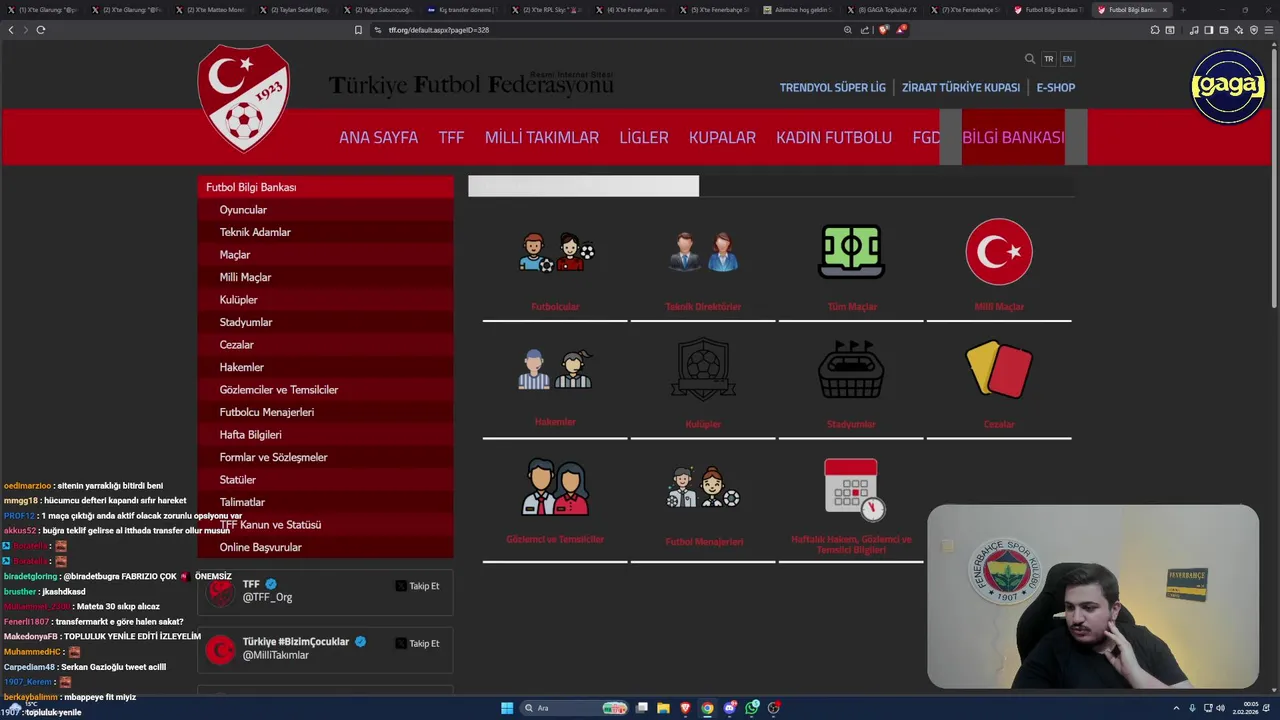
Task: Switch site language to TR
Action: pos(1049,59)
